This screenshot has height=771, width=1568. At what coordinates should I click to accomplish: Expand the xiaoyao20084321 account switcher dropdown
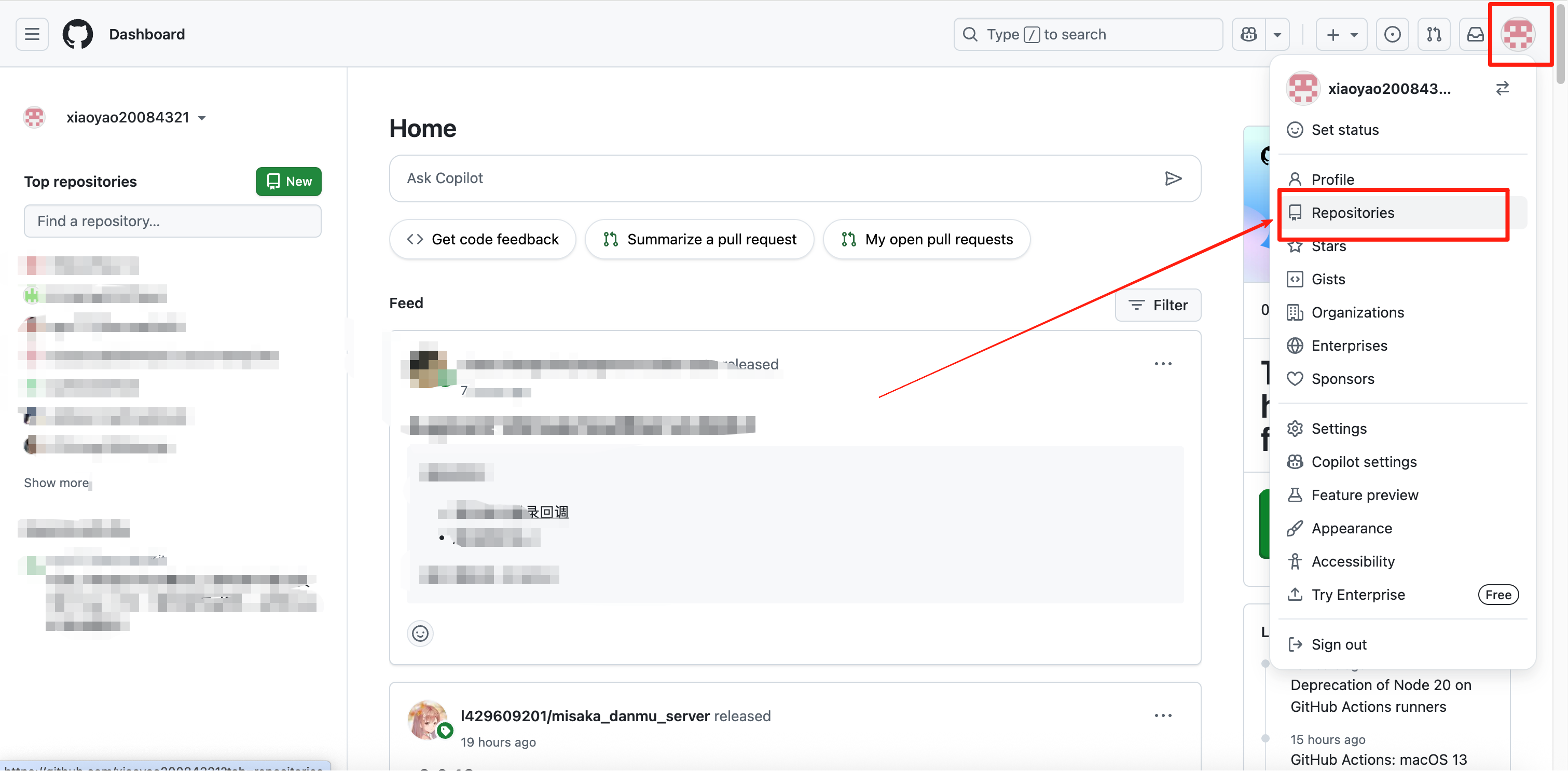pos(136,117)
